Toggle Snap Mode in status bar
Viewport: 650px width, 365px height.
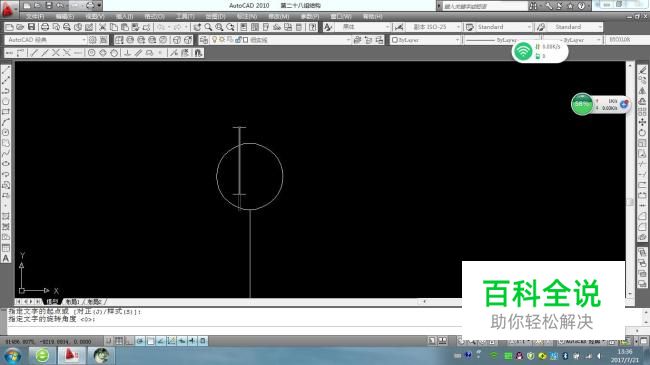pyautogui.click(x=109, y=341)
